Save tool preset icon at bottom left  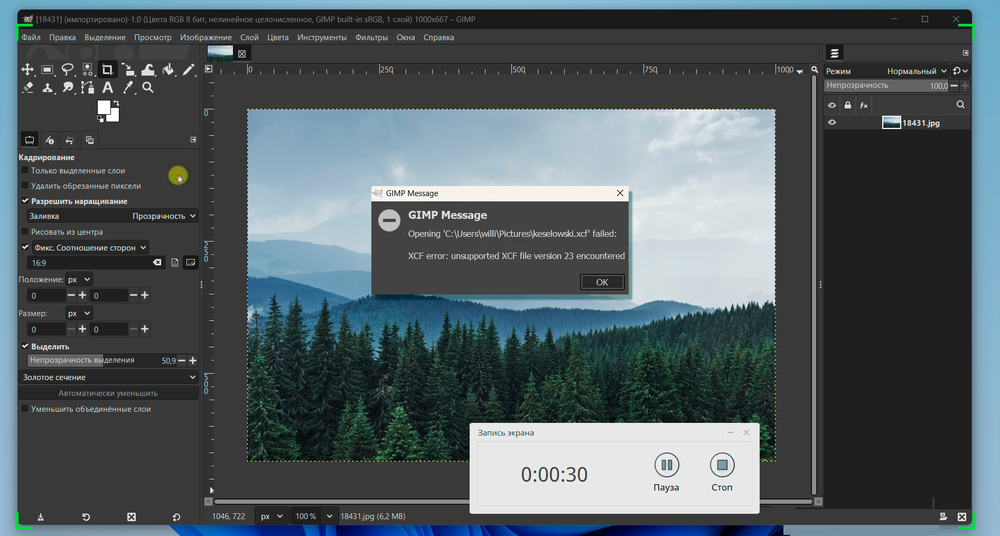(40, 517)
